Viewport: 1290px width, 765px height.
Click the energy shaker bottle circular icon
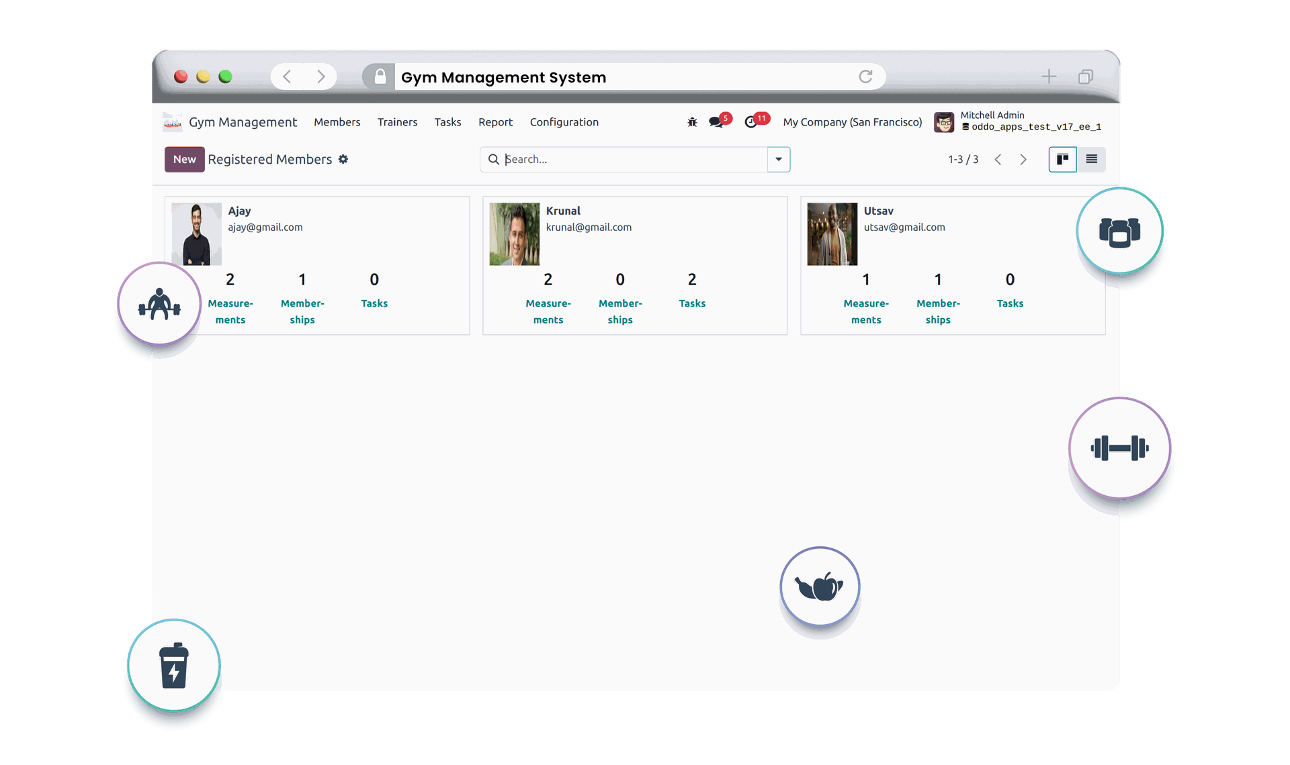tap(174, 665)
